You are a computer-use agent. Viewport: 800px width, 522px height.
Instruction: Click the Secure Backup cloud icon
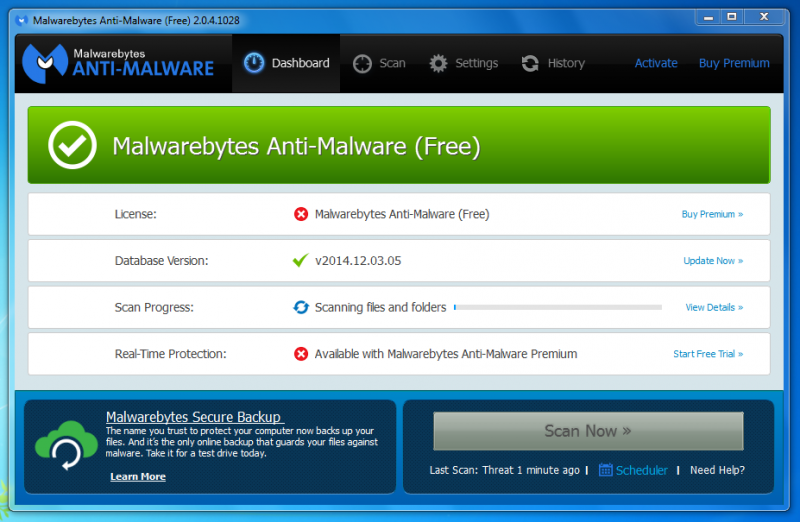point(66,445)
